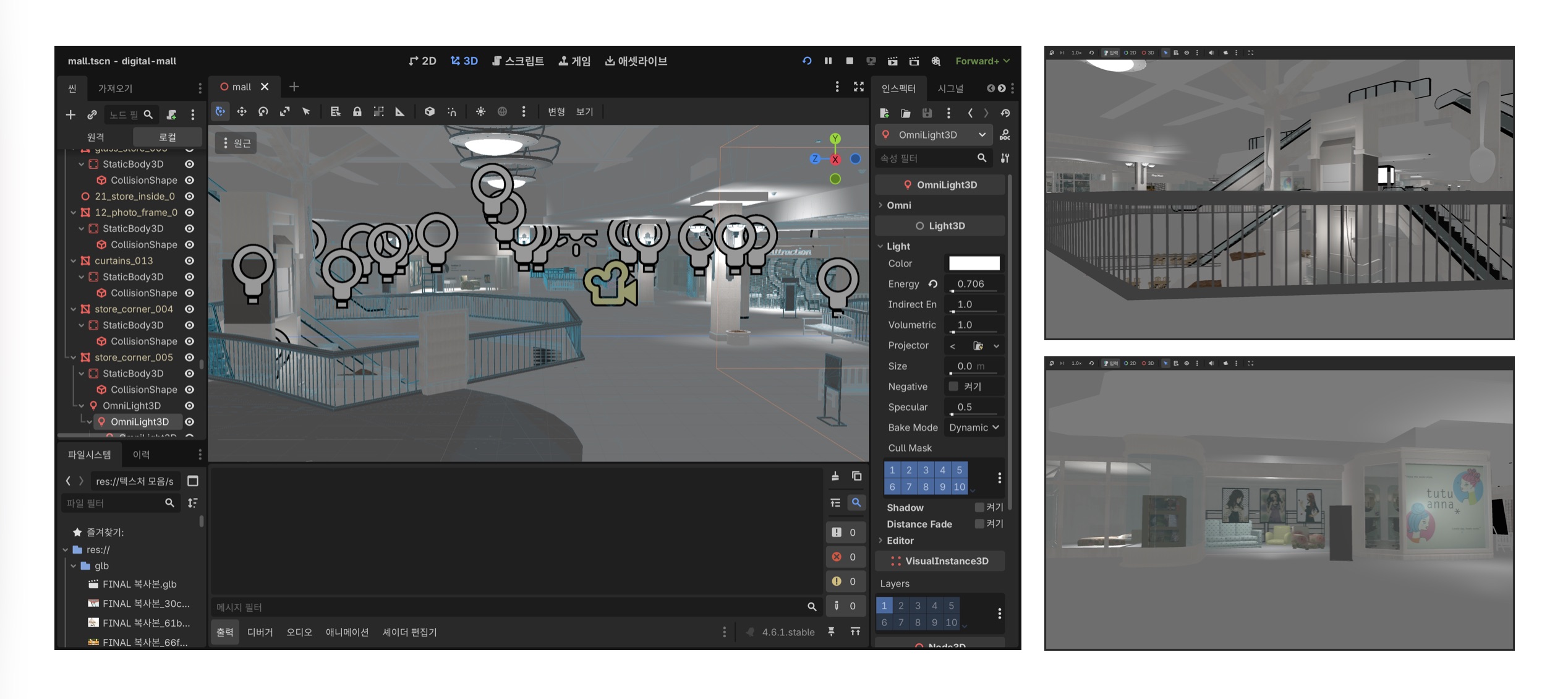Click the Load resource folder icon in inspector
This screenshot has width=1568, height=699.
point(905,113)
